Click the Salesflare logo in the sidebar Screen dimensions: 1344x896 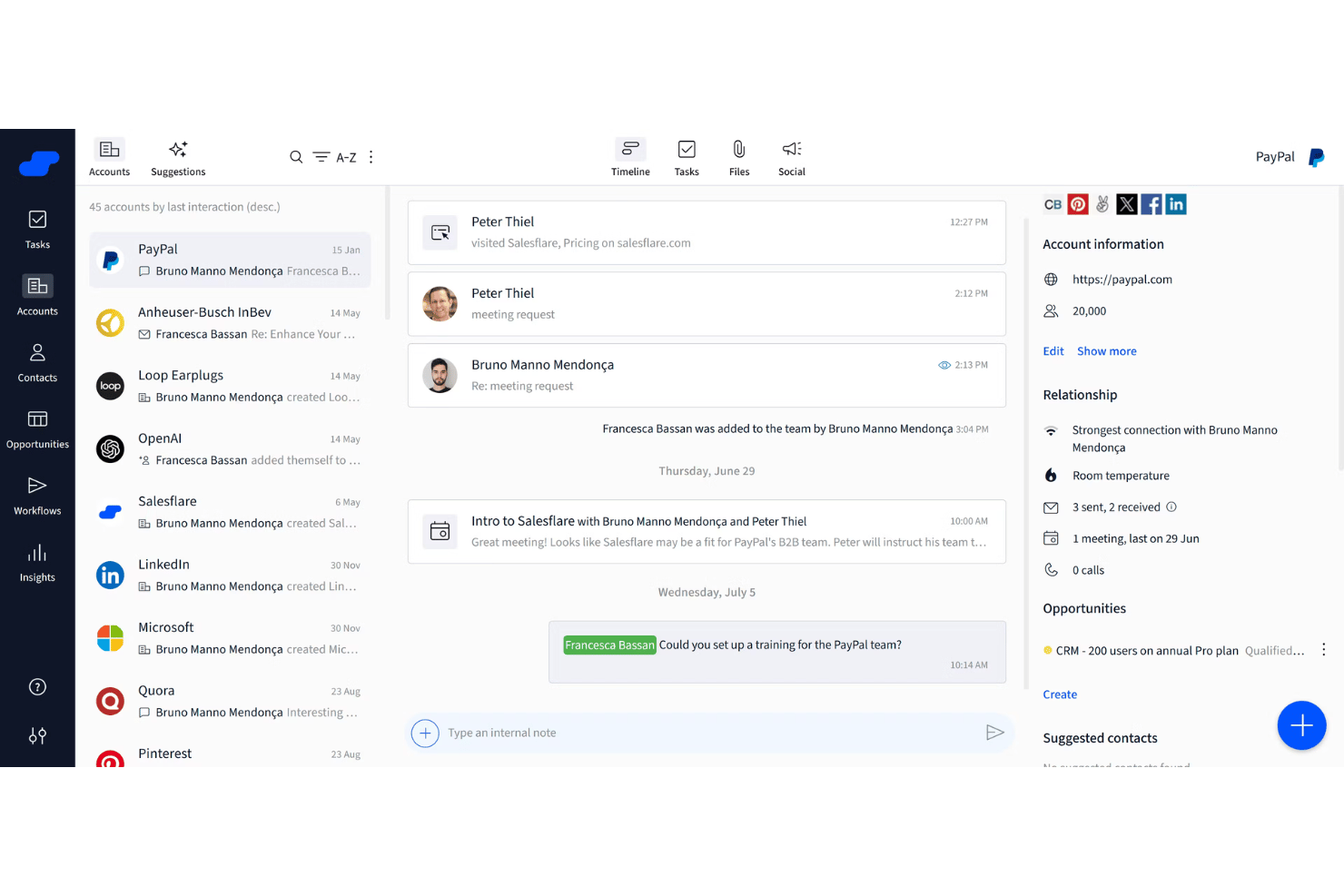pyautogui.click(x=38, y=164)
